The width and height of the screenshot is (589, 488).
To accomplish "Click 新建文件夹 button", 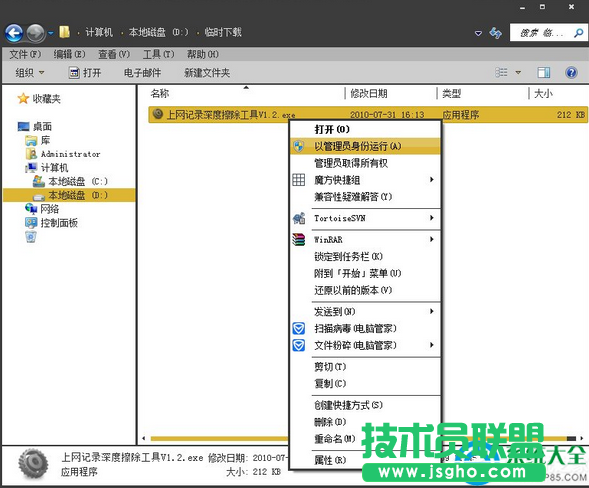I will (x=207, y=73).
